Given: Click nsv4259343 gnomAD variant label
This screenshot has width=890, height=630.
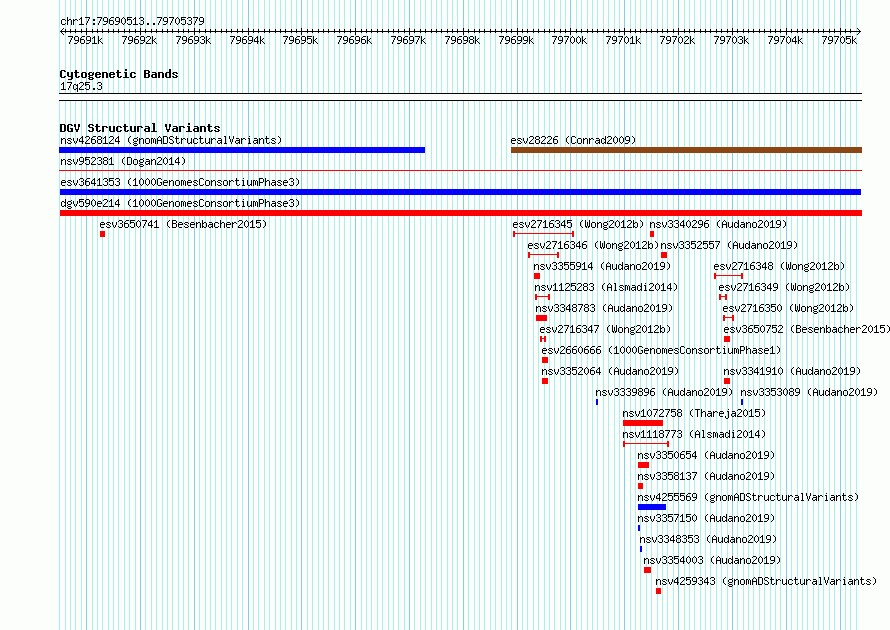Looking at the screenshot, I should click(766, 581).
